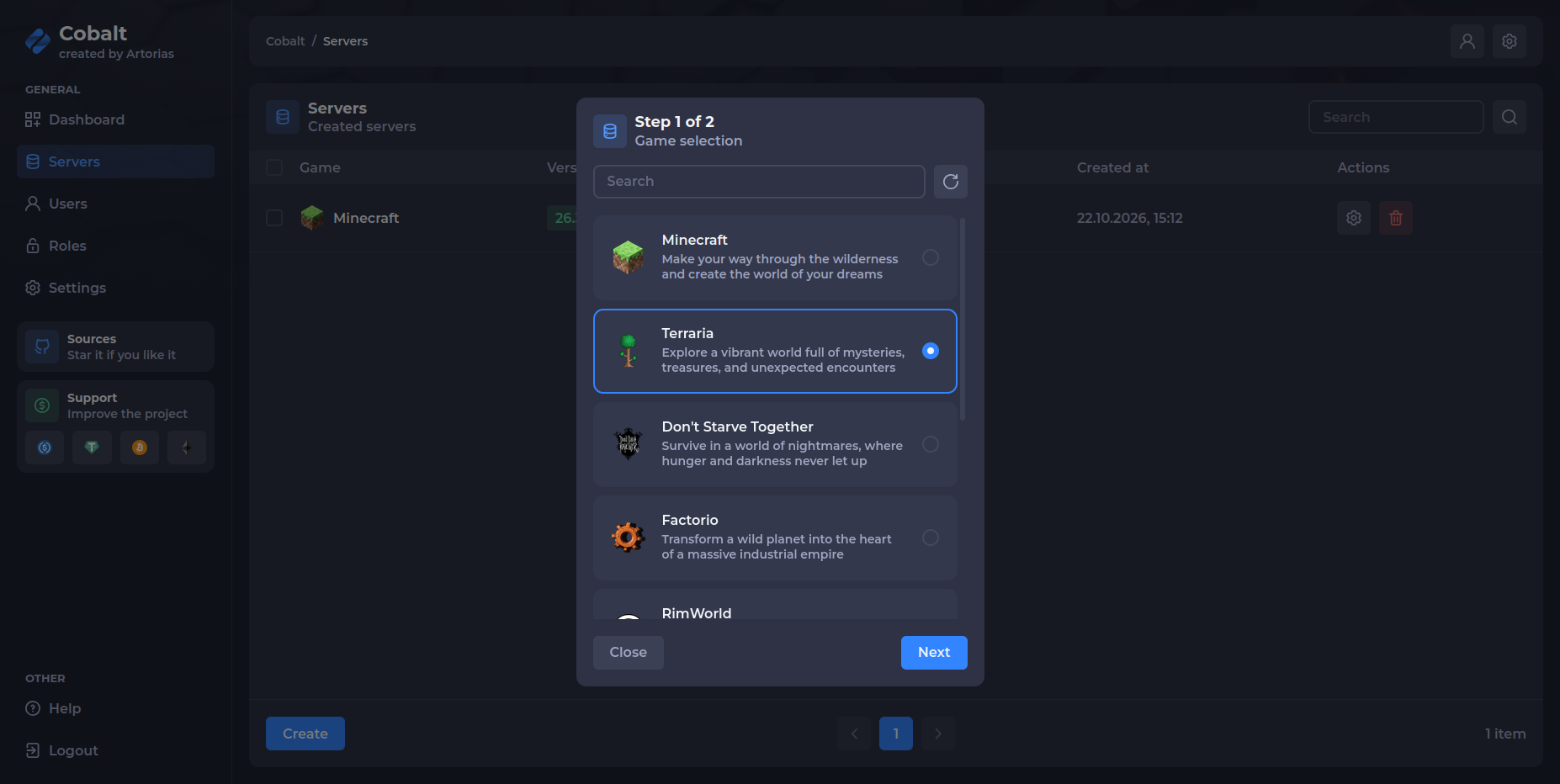
Task: Tick the Minecraft server row checkbox
Action: pos(274,218)
